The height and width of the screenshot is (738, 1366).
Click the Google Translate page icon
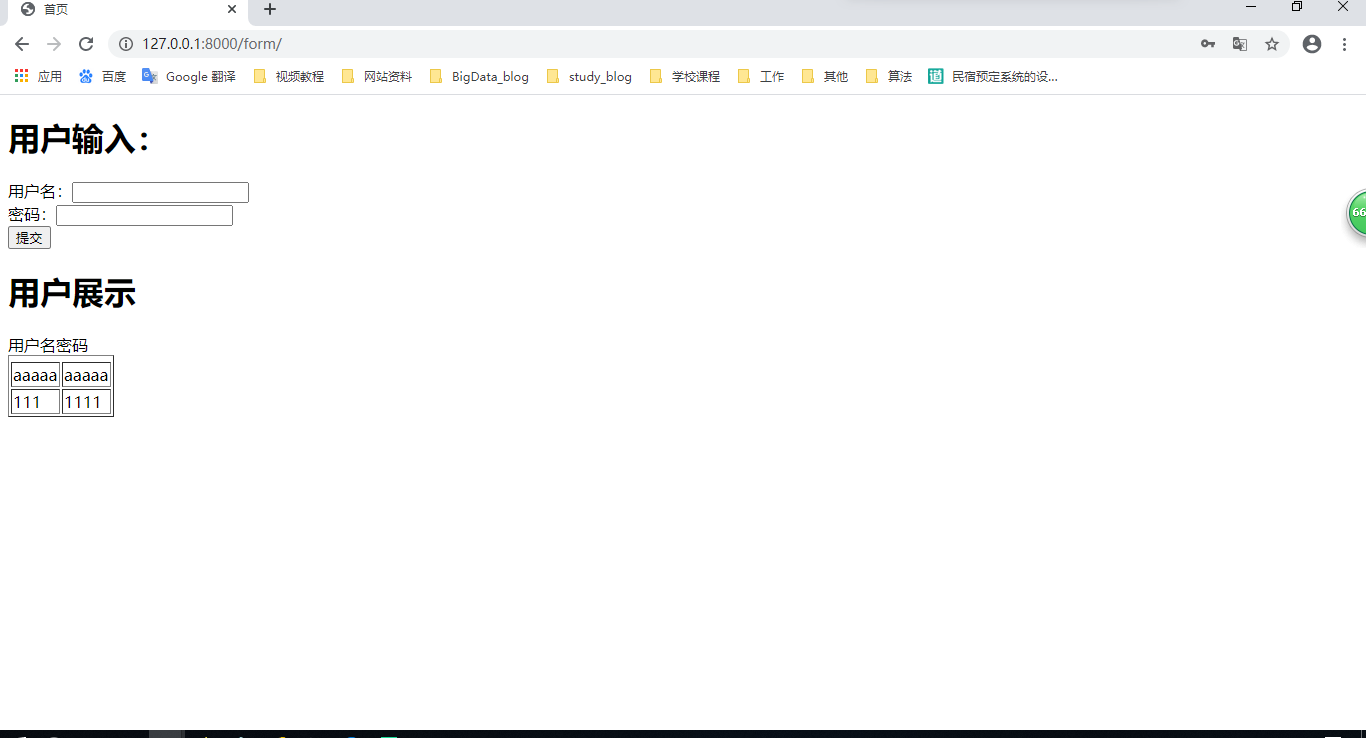[x=1240, y=44]
